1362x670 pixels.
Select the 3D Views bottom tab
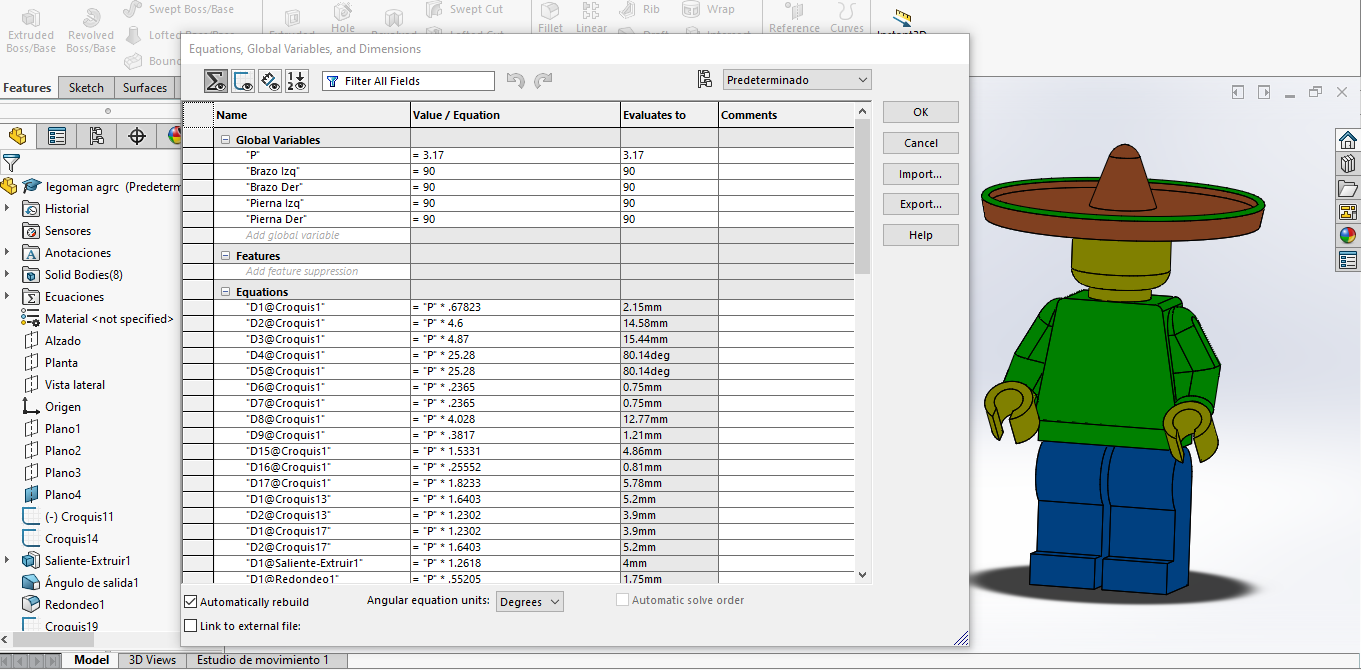pyautogui.click(x=152, y=660)
